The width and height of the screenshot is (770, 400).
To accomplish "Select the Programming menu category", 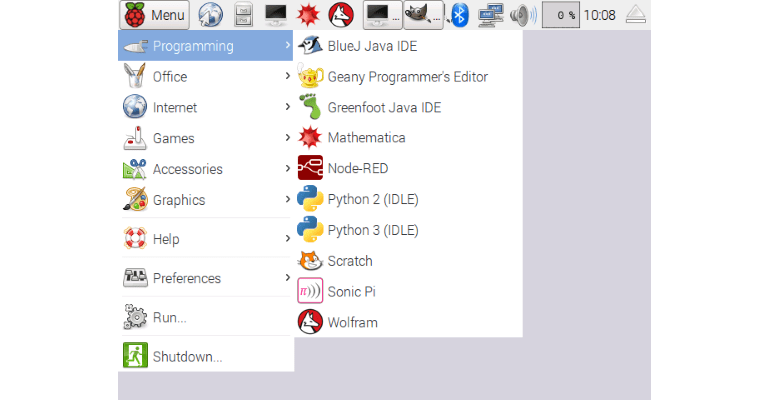I will click(x=205, y=46).
